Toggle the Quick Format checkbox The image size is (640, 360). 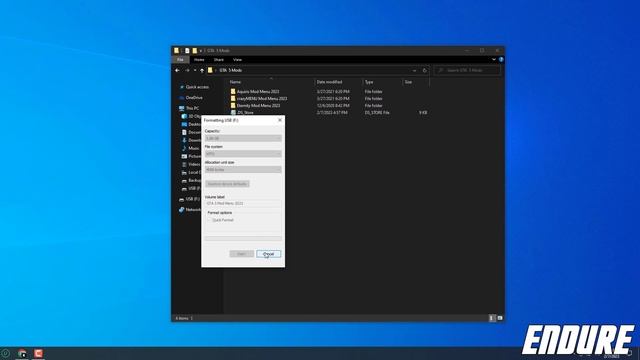tap(209, 220)
